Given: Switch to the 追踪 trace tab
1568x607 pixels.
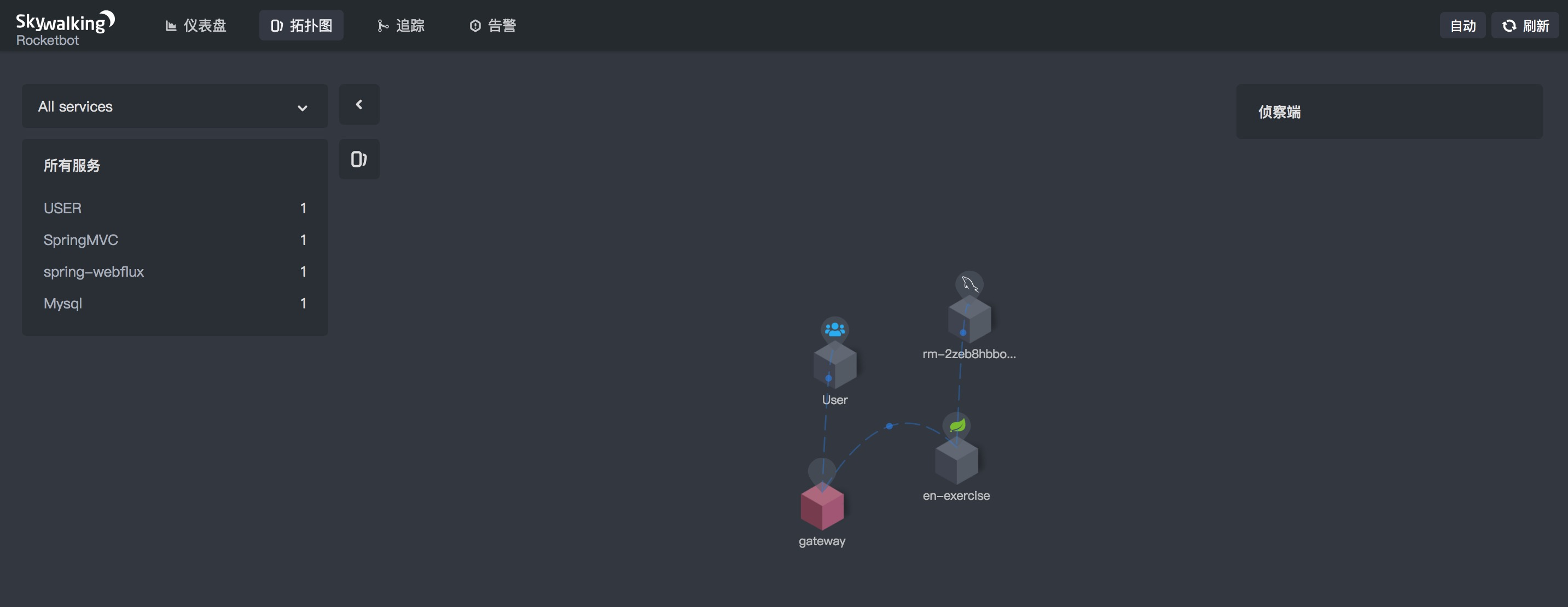Looking at the screenshot, I should click(x=400, y=26).
